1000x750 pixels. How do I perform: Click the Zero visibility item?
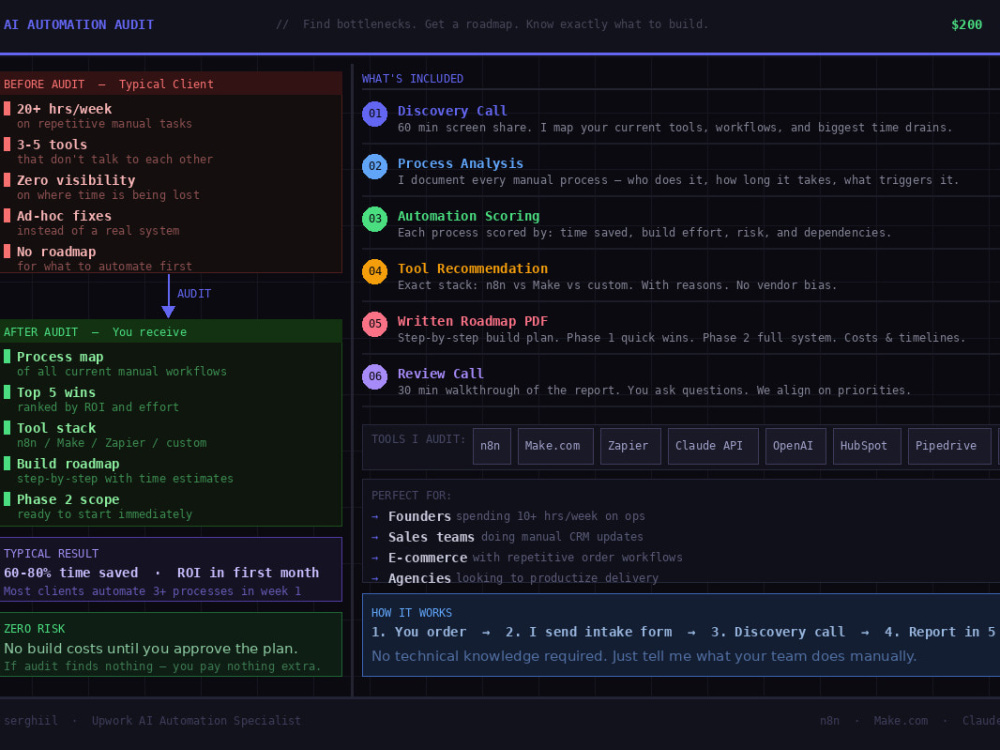tap(76, 180)
